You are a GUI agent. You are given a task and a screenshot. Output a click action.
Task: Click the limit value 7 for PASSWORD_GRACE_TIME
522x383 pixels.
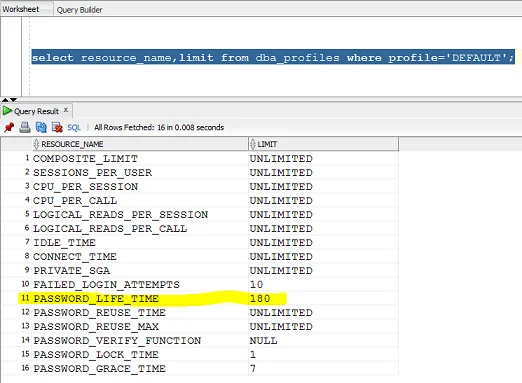click(253, 369)
